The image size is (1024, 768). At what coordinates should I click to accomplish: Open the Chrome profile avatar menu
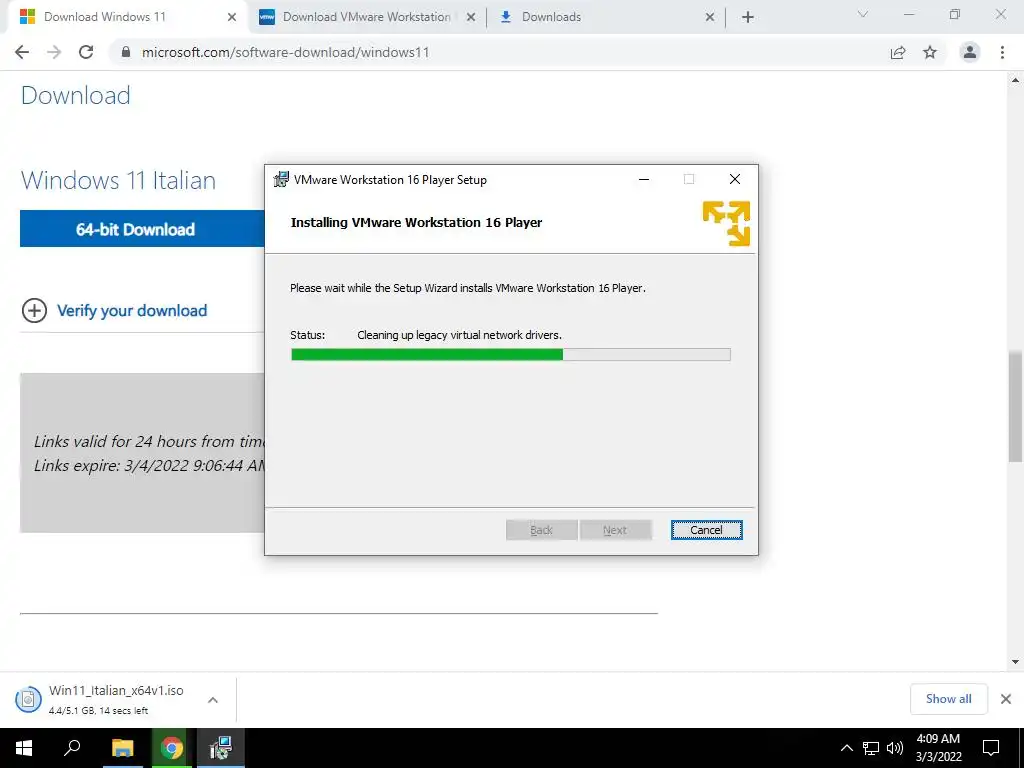970,52
